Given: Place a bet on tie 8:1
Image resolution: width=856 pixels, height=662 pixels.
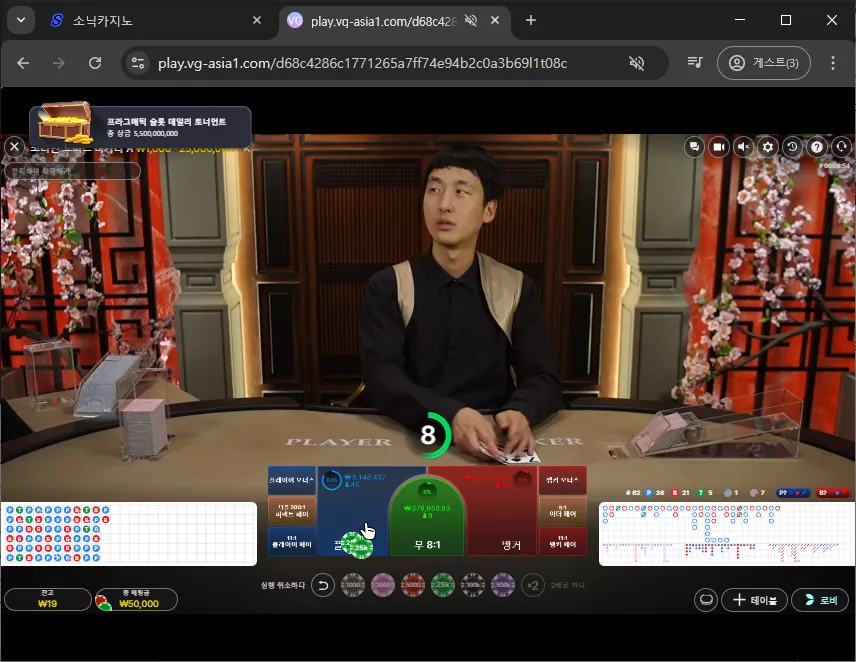Looking at the screenshot, I should 427,518.
